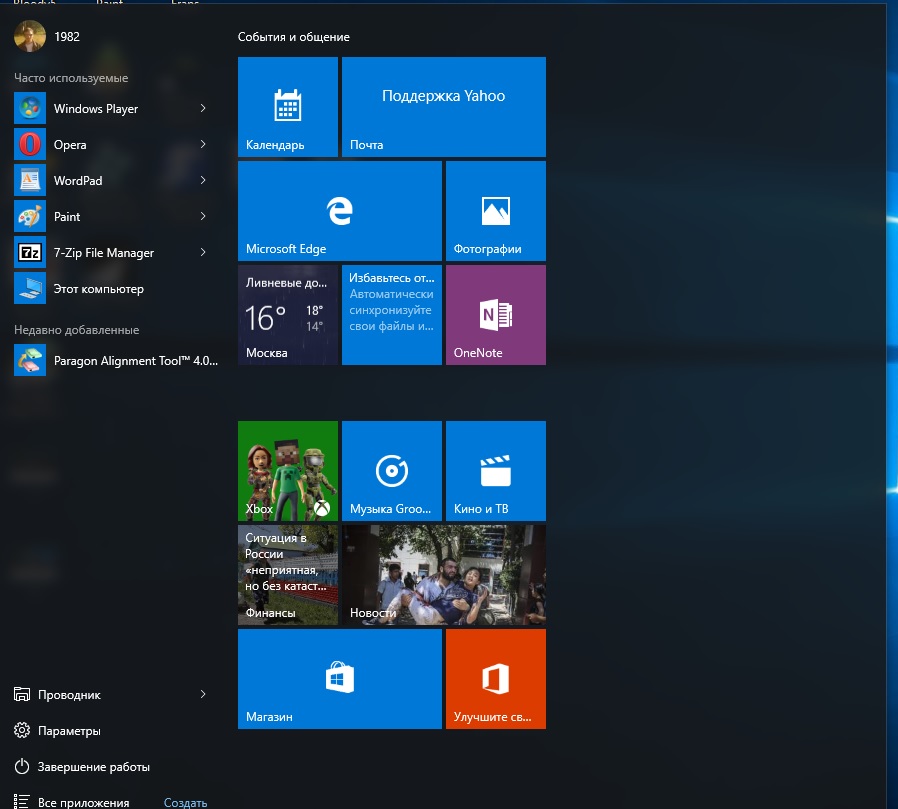The width and height of the screenshot is (898, 809).
Task: Show the 7-Zip File Manager jump list arrow
Action: (203, 252)
